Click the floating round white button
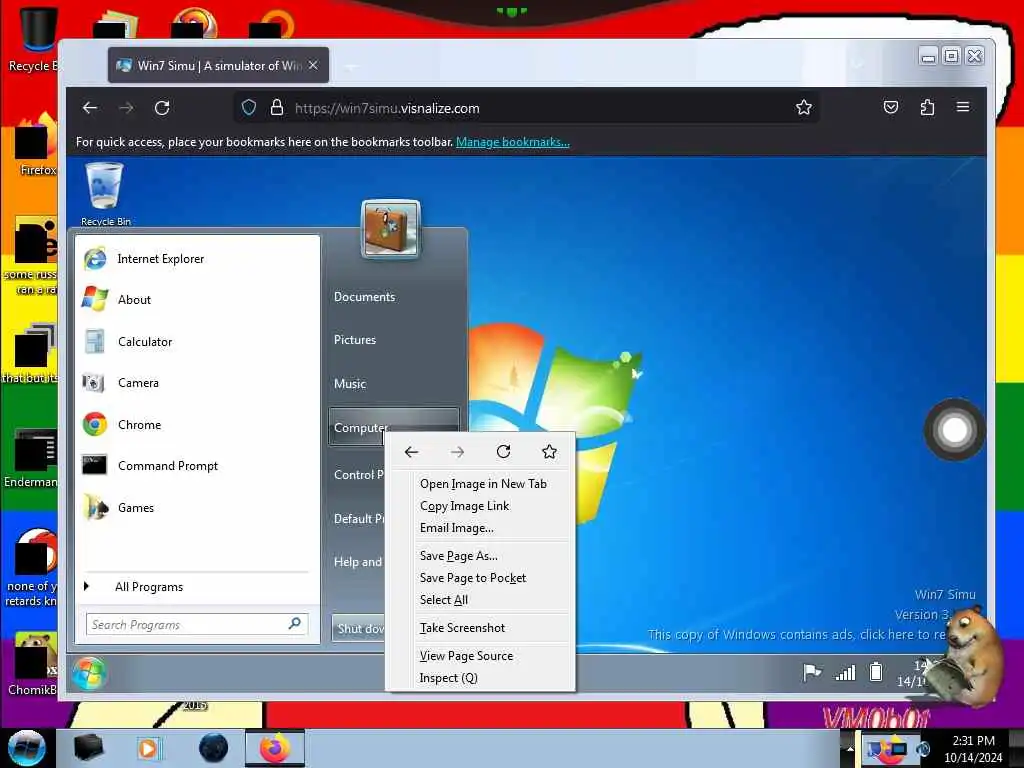This screenshot has width=1024, height=768. (x=955, y=430)
